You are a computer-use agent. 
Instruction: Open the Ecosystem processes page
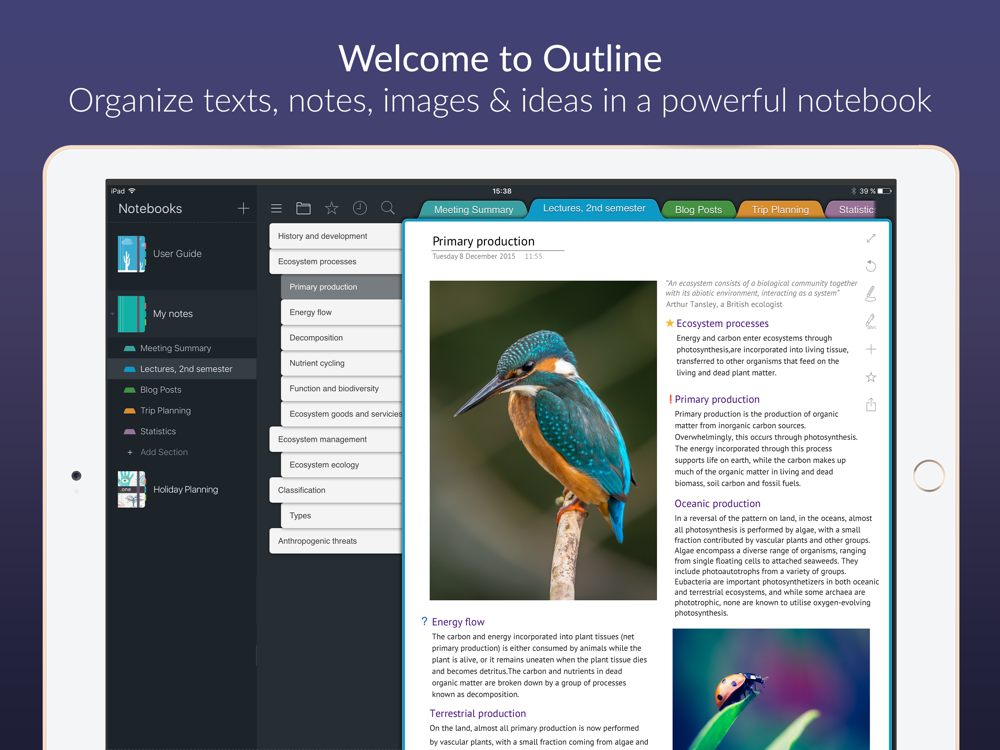coord(335,261)
